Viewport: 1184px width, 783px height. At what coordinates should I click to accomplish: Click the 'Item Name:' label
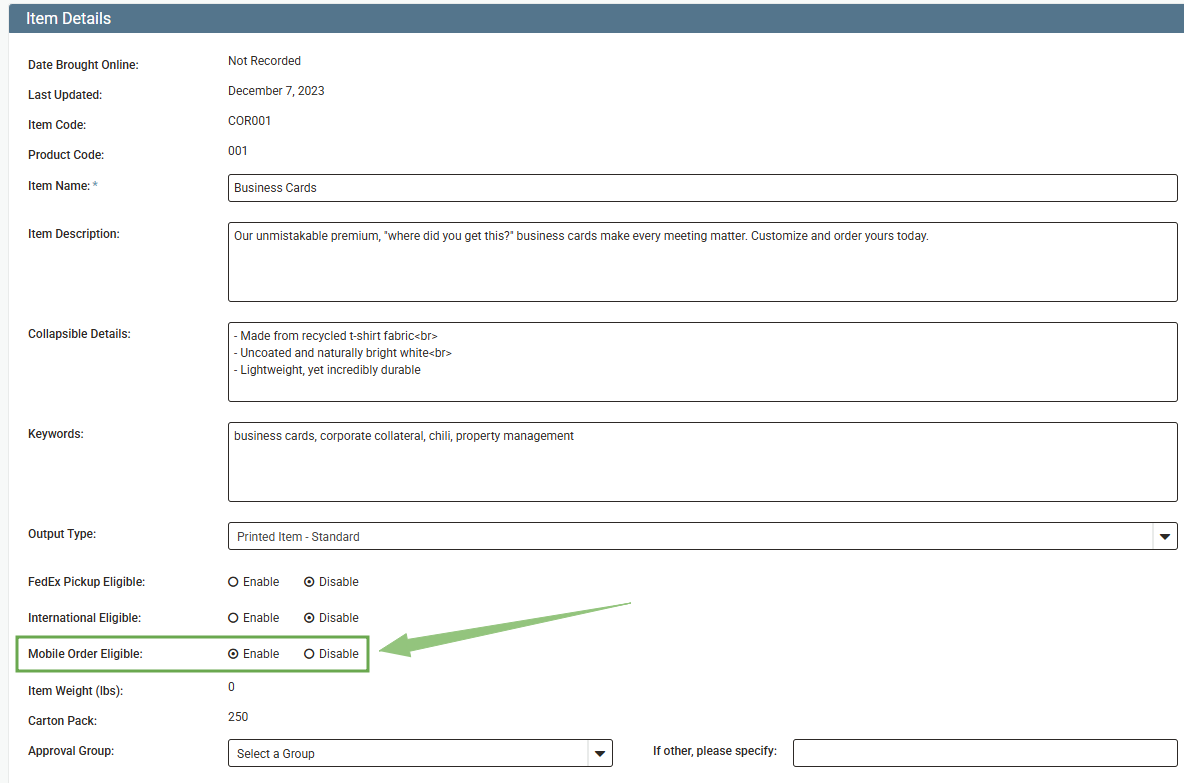(x=59, y=186)
